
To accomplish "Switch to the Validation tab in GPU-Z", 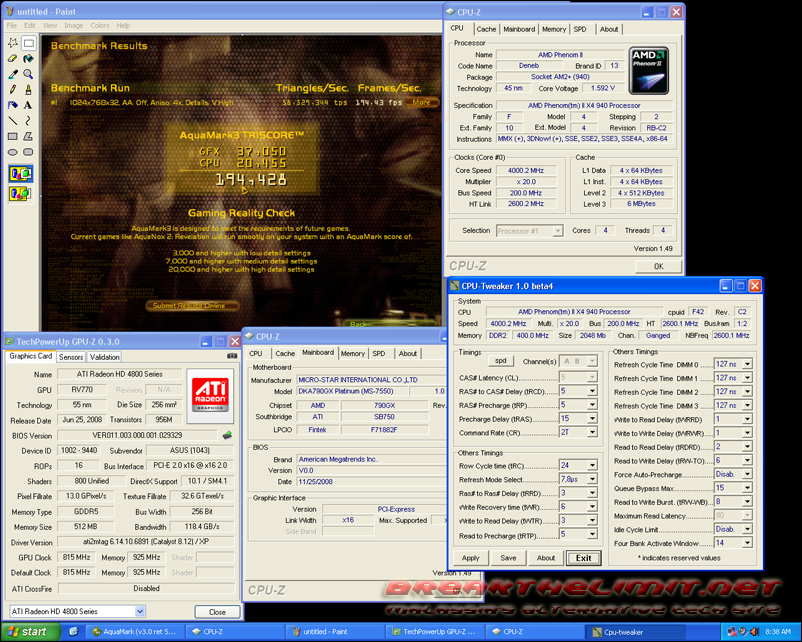I will (104, 357).
